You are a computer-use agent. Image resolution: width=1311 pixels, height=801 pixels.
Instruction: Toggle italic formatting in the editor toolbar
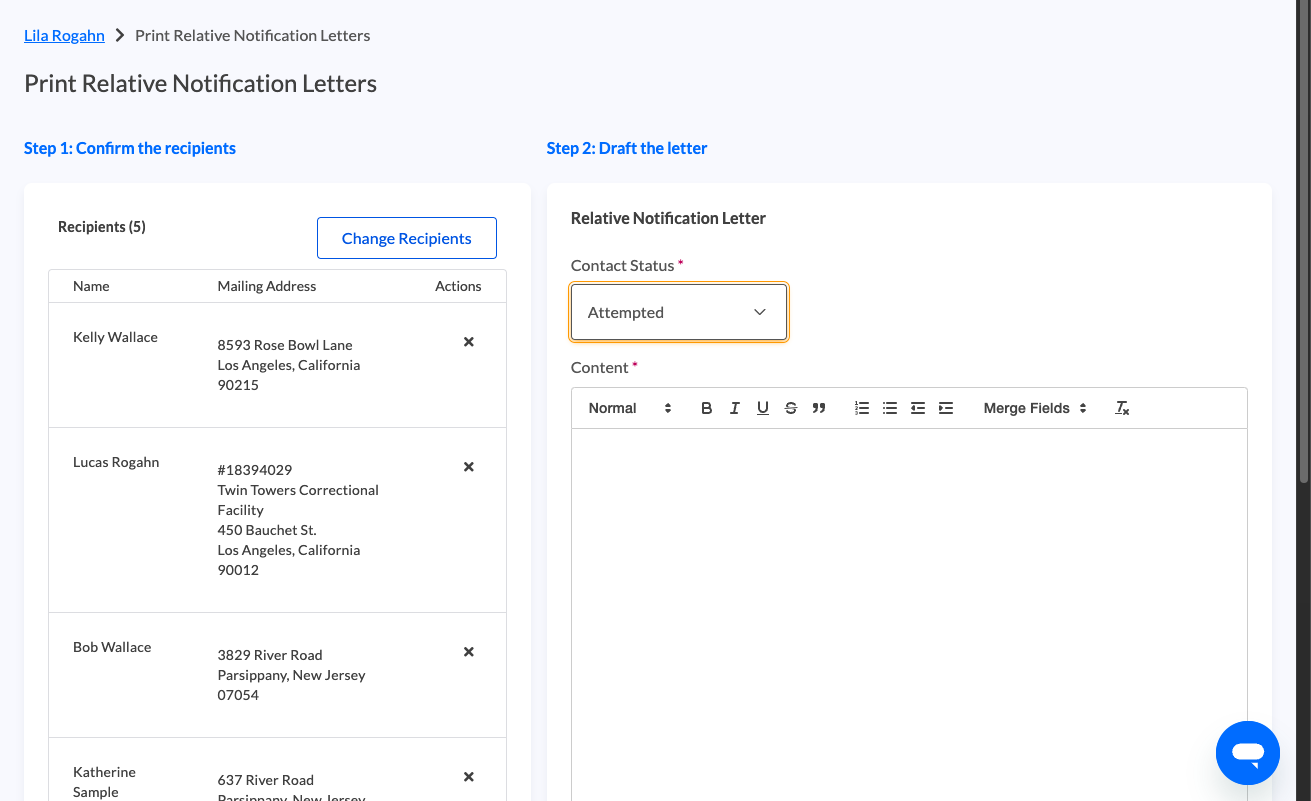click(735, 408)
